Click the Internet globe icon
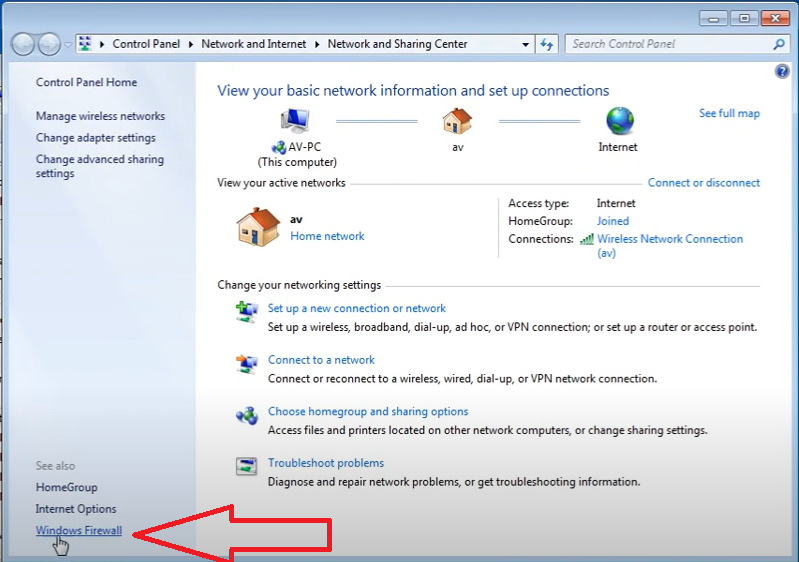 tap(619, 120)
